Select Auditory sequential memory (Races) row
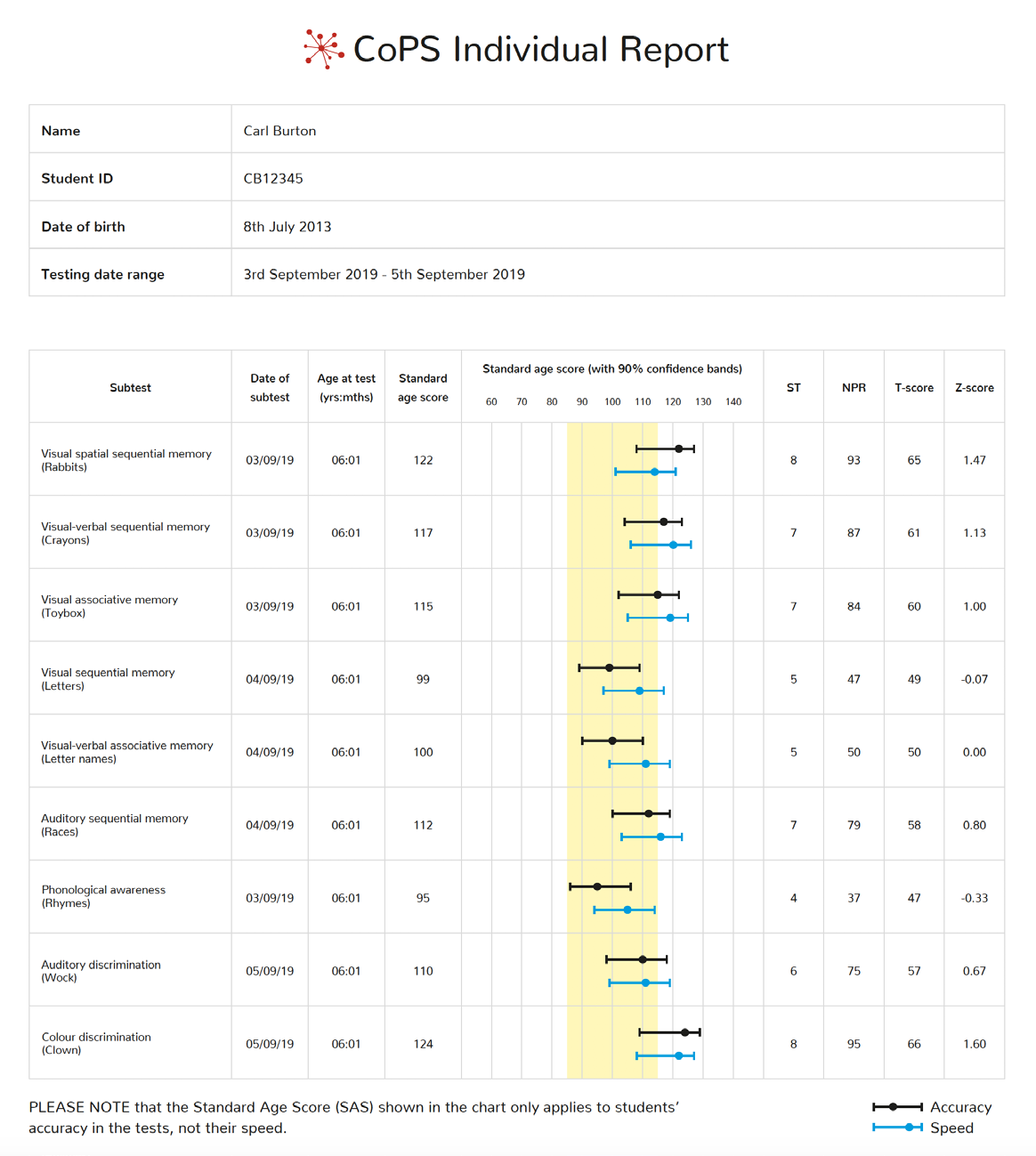Image resolution: width=1036 pixels, height=1156 pixels. tap(517, 824)
